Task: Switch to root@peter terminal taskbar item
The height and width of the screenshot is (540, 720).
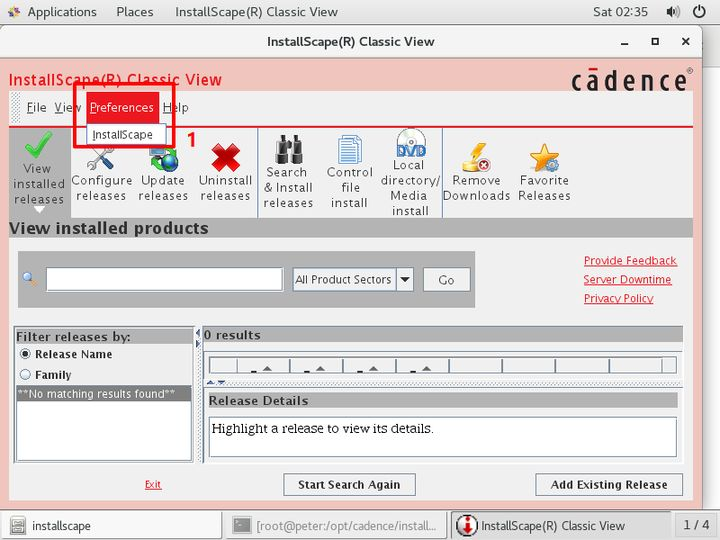Action: [334, 525]
